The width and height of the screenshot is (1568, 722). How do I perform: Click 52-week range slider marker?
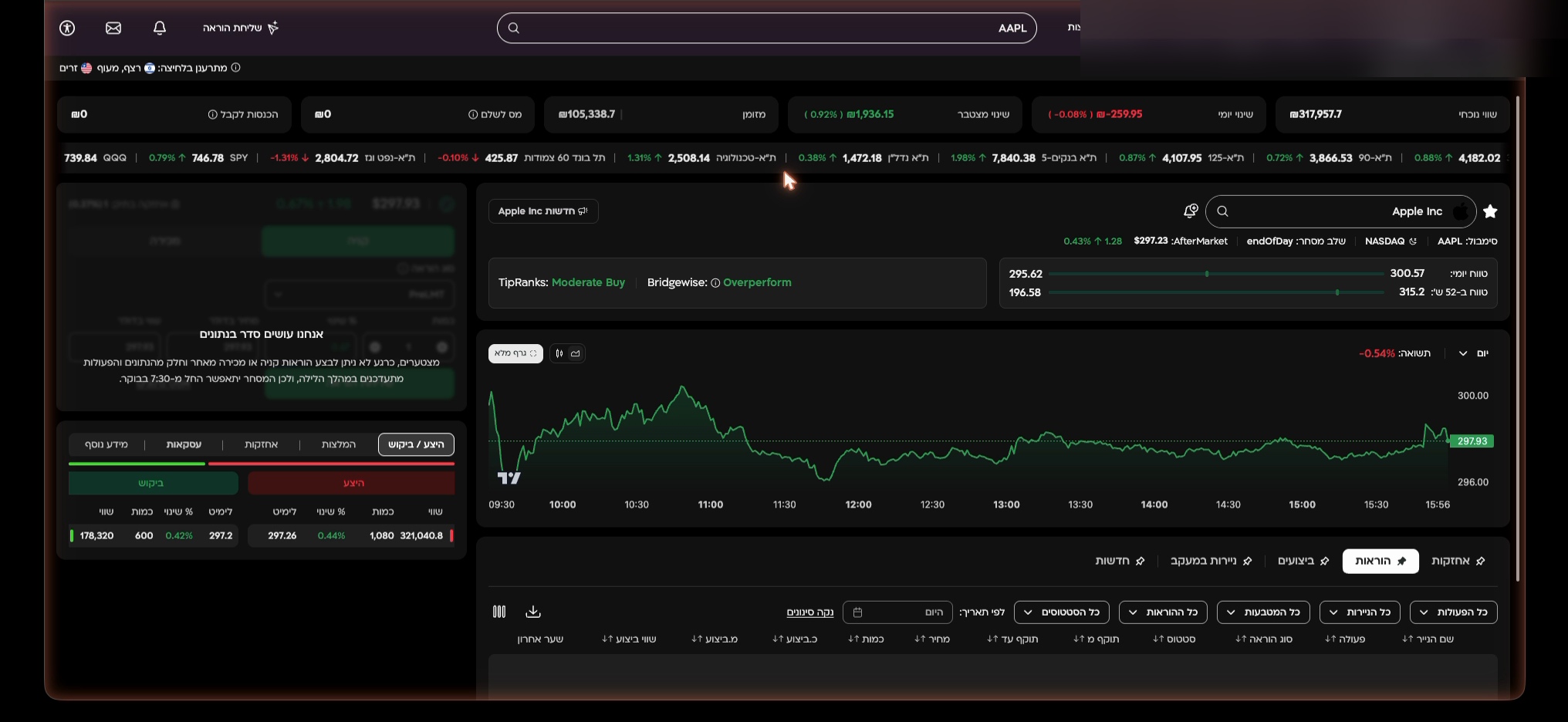[1337, 292]
